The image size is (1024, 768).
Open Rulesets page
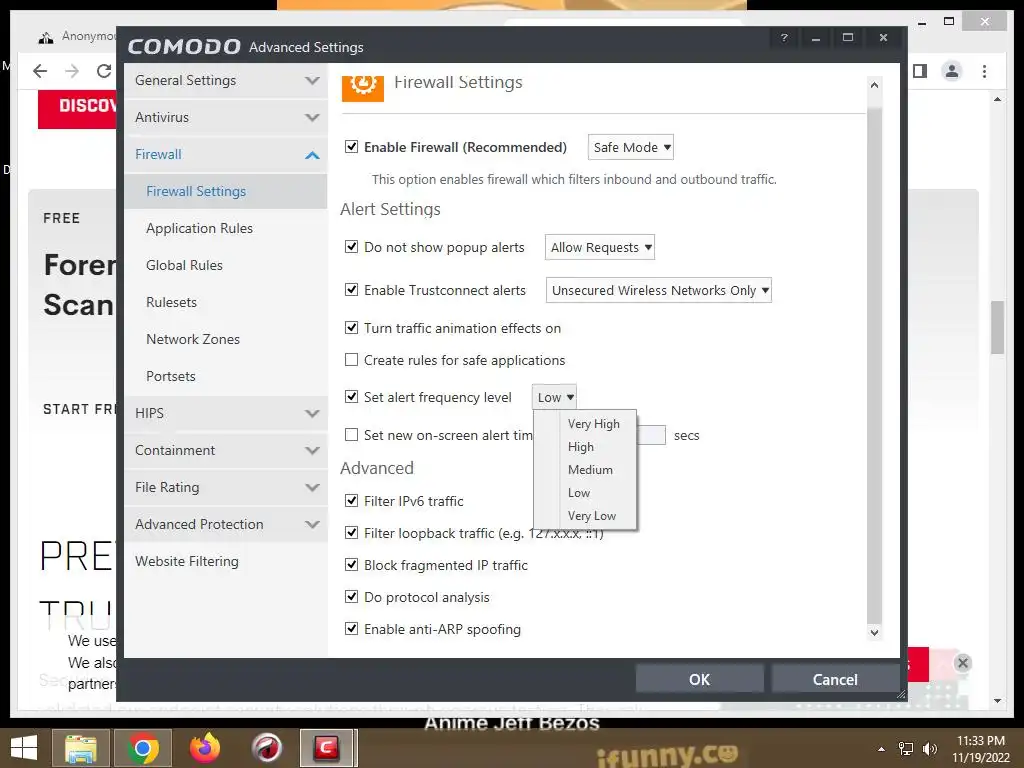tap(225, 302)
